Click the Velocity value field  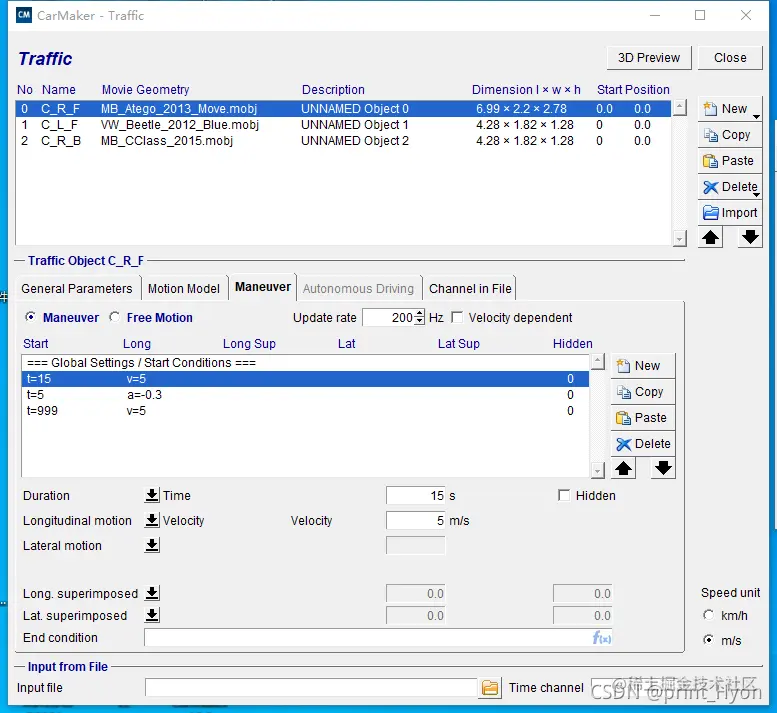tap(416, 521)
